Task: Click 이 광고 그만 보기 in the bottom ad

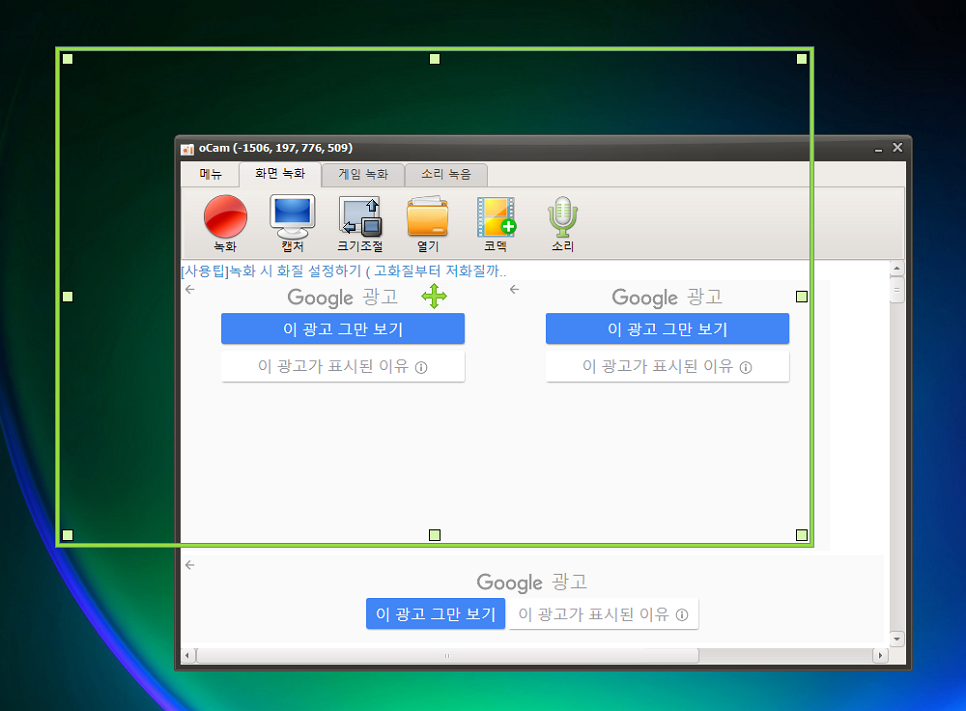Action: (x=436, y=614)
